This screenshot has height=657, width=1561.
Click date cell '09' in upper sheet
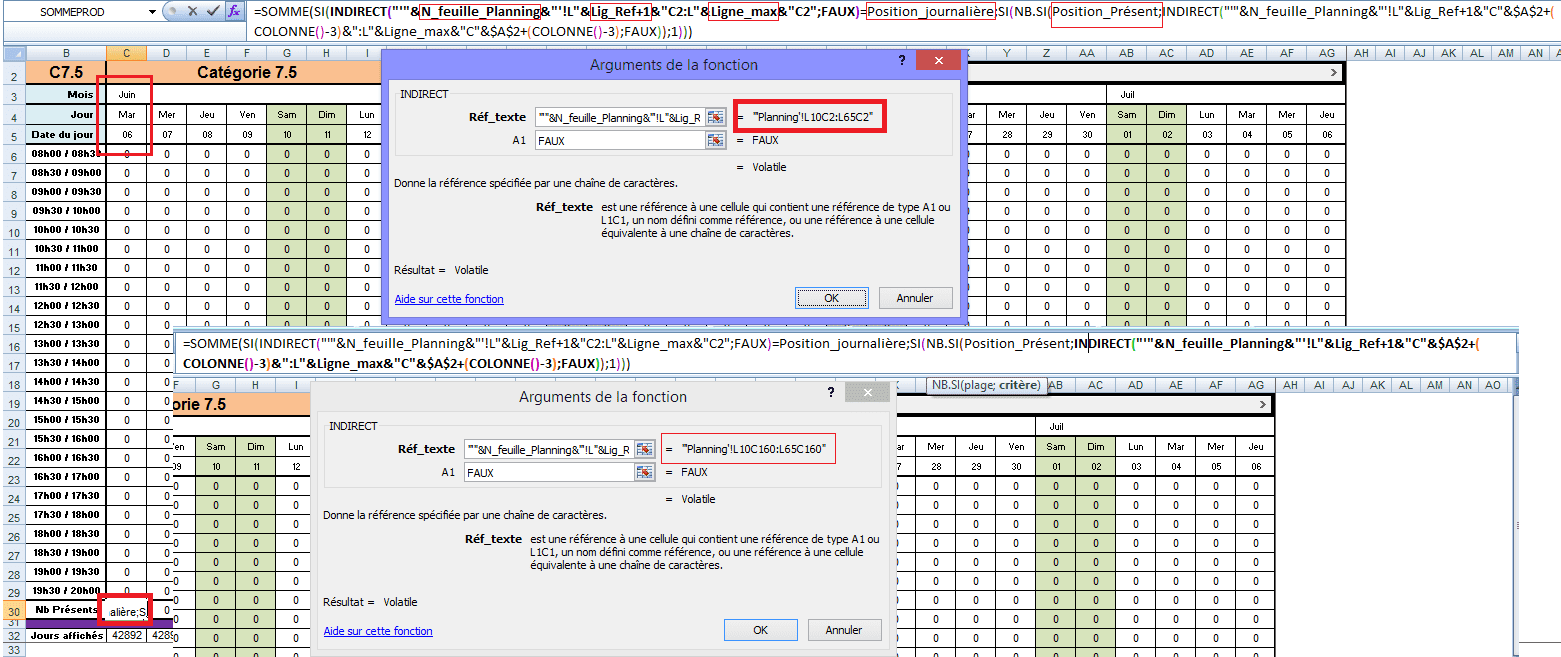tap(246, 134)
